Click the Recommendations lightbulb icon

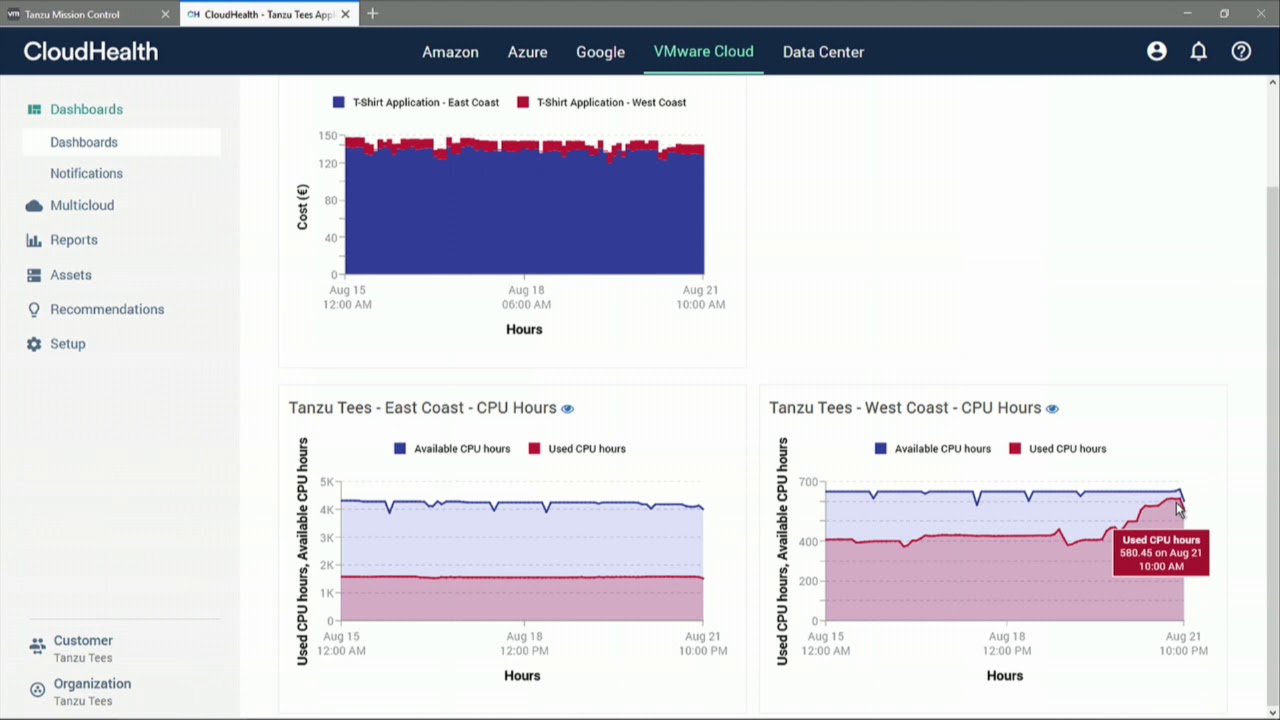point(34,310)
